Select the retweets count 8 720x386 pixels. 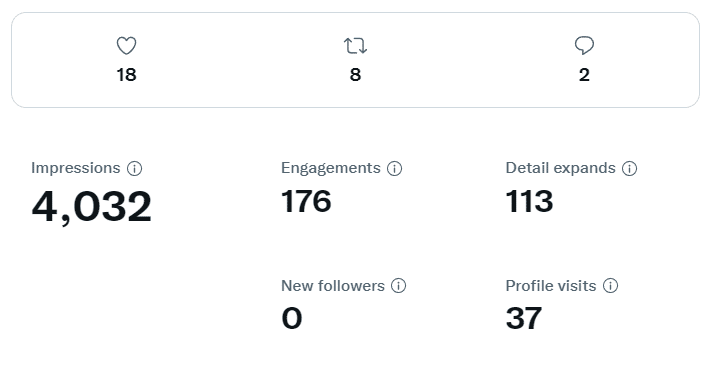[355, 75]
